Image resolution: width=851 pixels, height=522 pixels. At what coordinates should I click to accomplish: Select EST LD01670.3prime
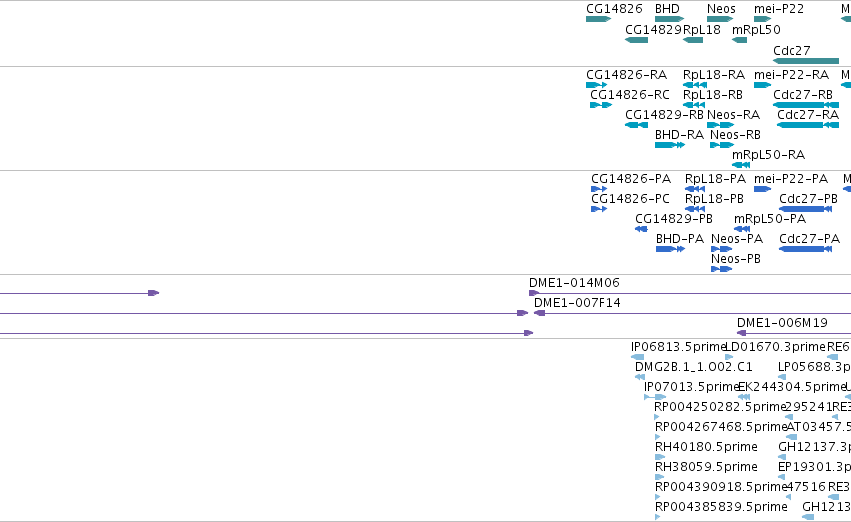pyautogui.click(x=729, y=357)
